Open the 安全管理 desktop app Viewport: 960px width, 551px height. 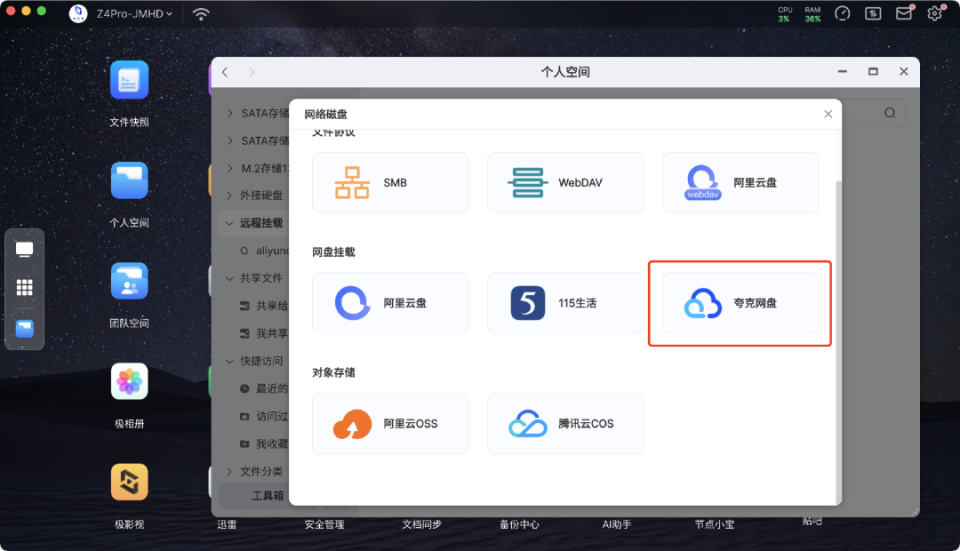(x=324, y=524)
